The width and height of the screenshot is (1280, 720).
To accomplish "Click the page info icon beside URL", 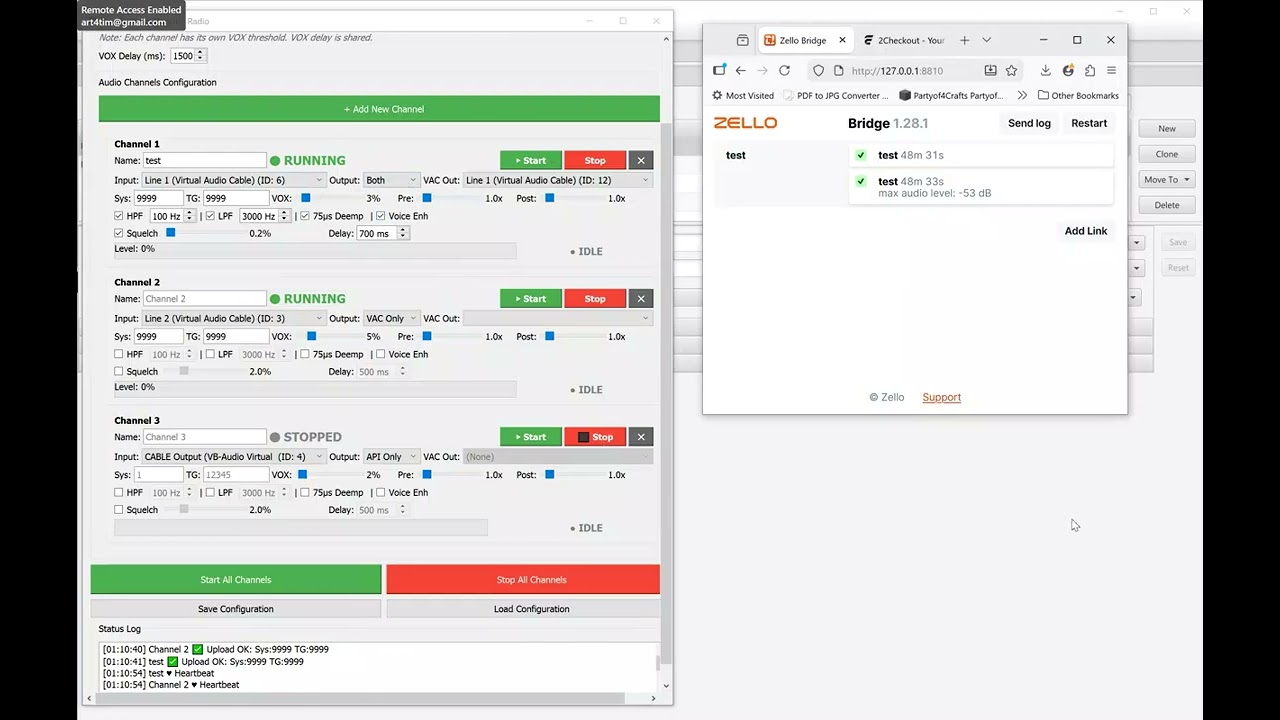I will click(x=840, y=71).
